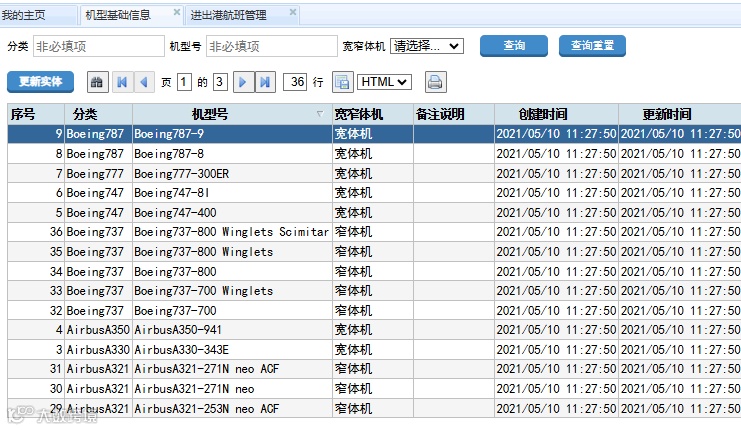
Task: Select AirbusA321-253N neo ACF cell
Action: tap(232, 408)
